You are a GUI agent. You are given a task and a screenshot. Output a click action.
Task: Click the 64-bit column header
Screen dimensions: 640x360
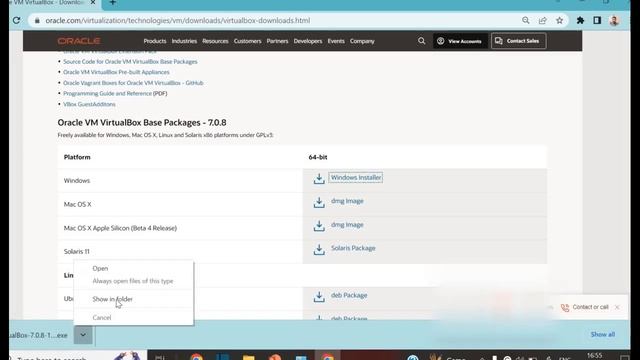pos(318,157)
